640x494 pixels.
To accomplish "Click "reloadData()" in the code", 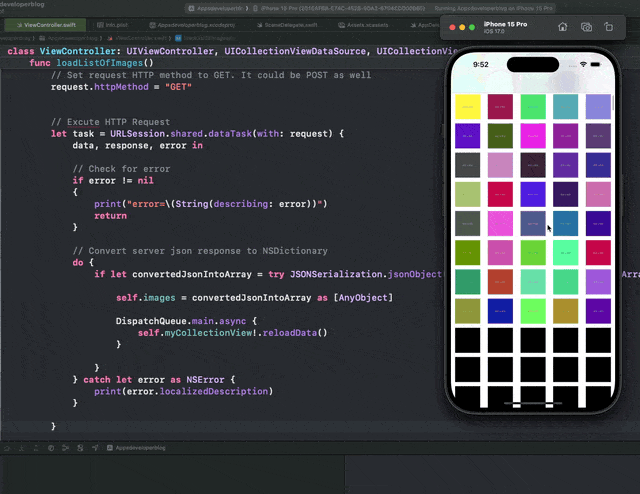I will 295,333.
